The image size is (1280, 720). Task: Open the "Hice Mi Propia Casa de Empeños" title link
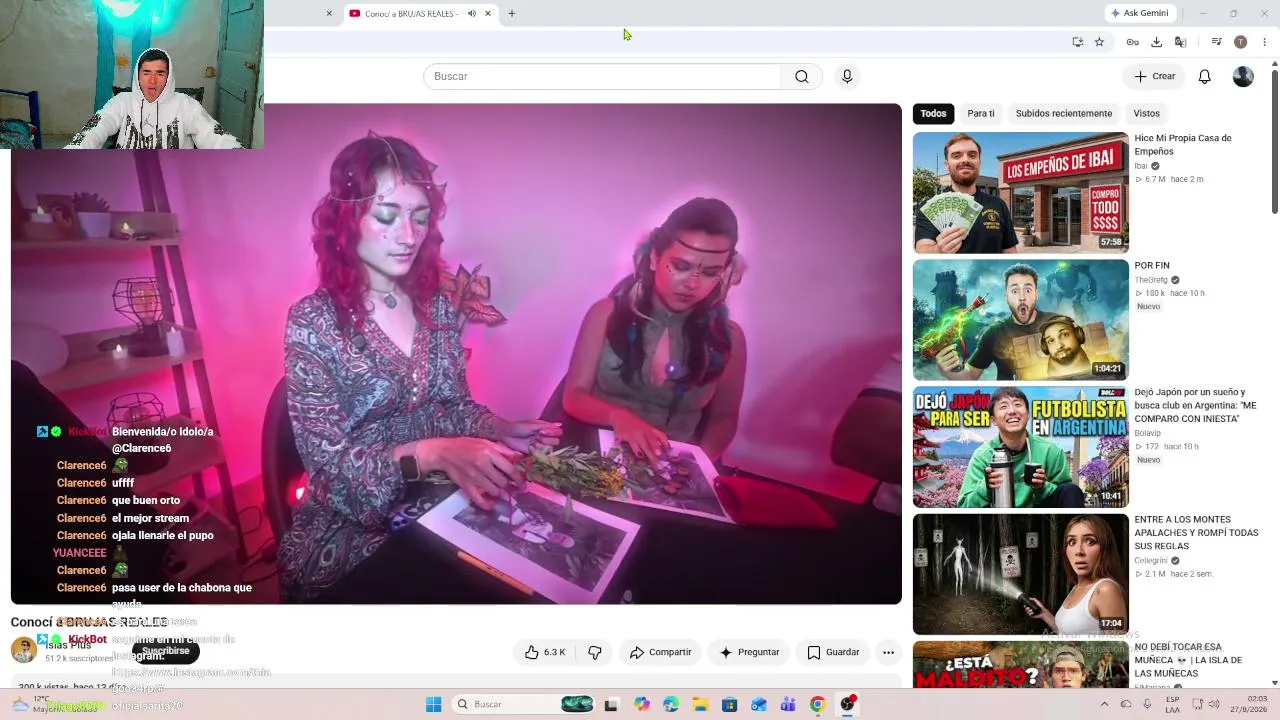tap(1183, 145)
